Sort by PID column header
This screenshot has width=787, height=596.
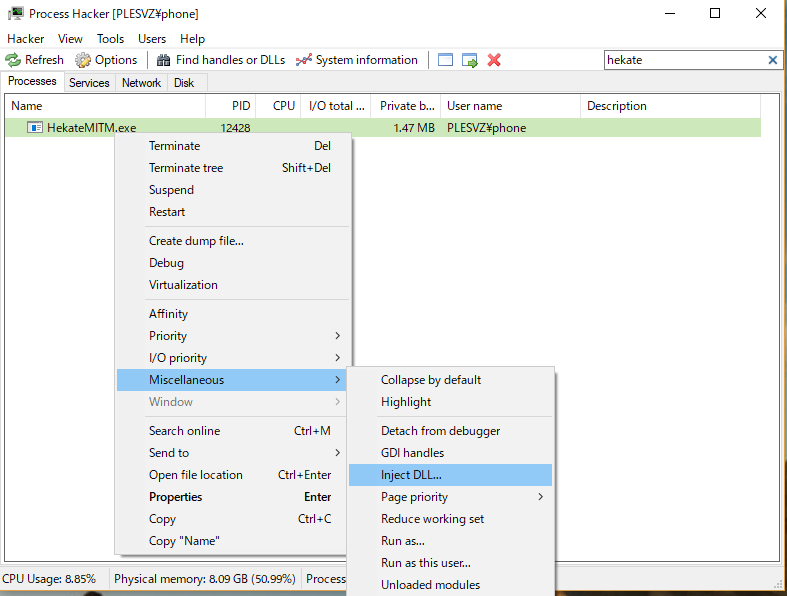point(230,106)
